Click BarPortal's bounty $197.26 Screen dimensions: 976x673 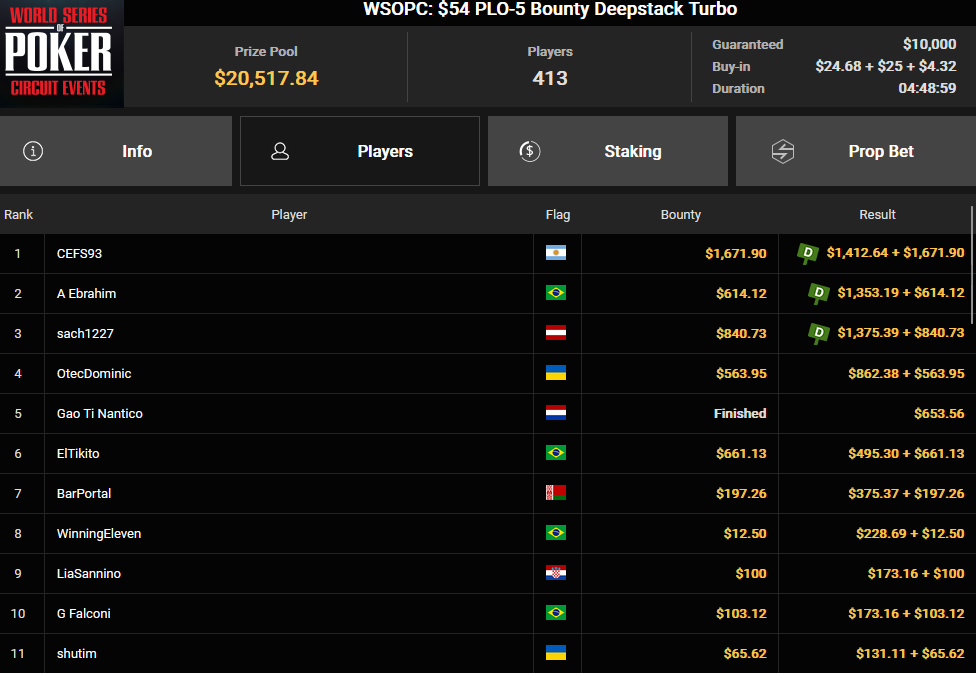(x=741, y=493)
